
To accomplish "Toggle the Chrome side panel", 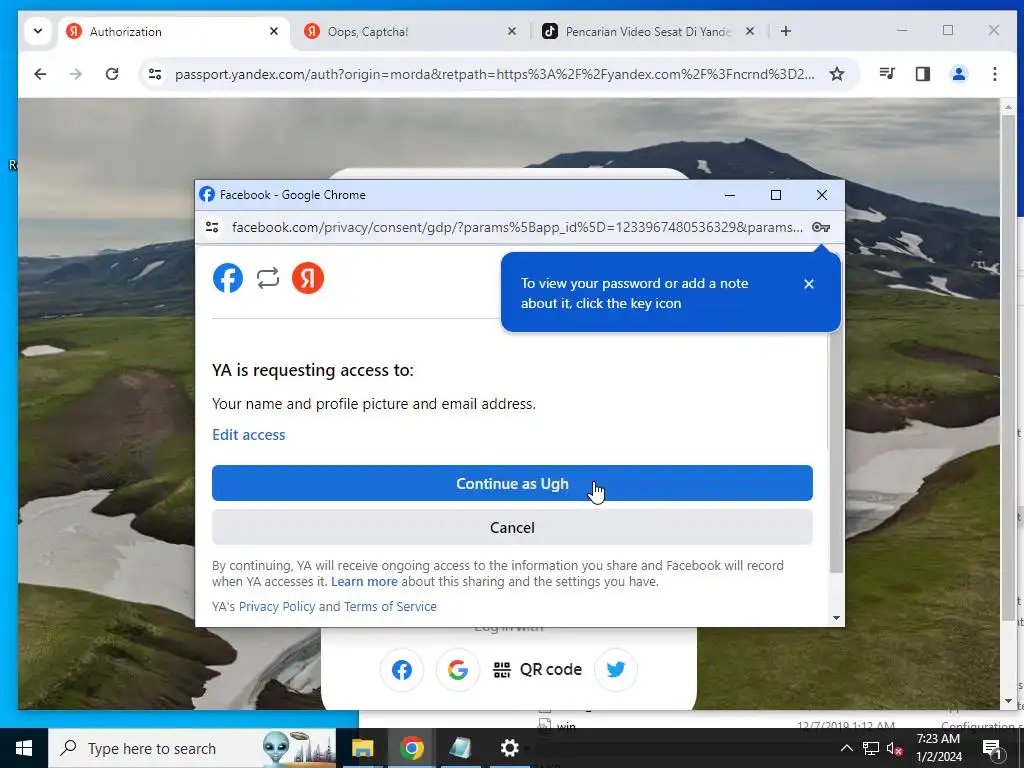I will point(923,74).
